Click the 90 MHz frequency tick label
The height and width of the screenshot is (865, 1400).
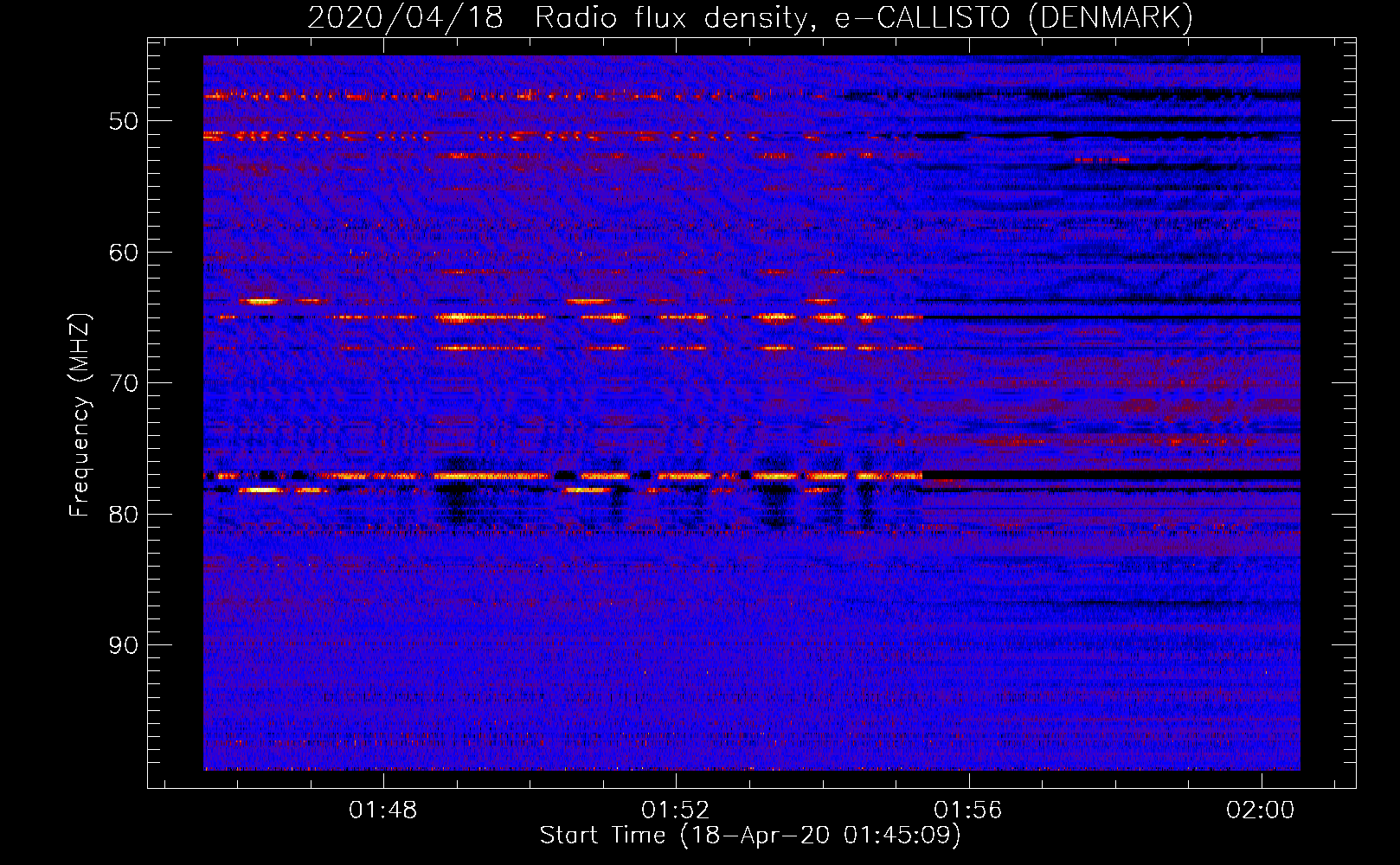click(x=124, y=645)
